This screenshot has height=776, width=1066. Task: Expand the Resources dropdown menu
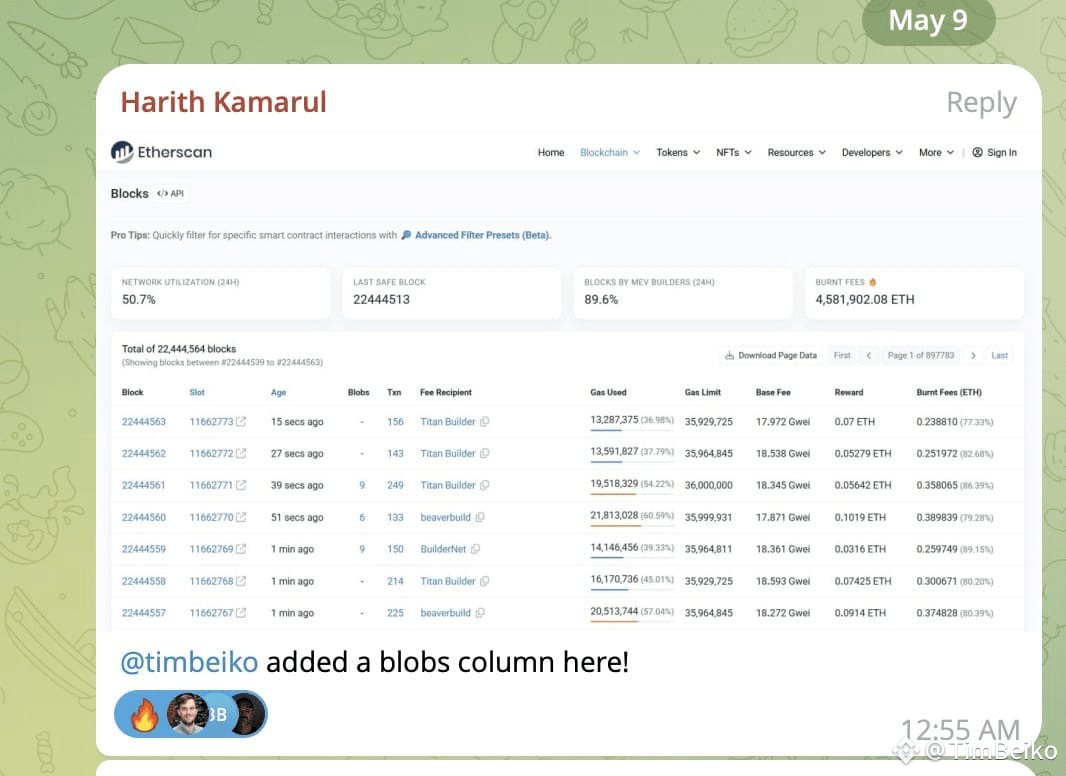(x=797, y=152)
